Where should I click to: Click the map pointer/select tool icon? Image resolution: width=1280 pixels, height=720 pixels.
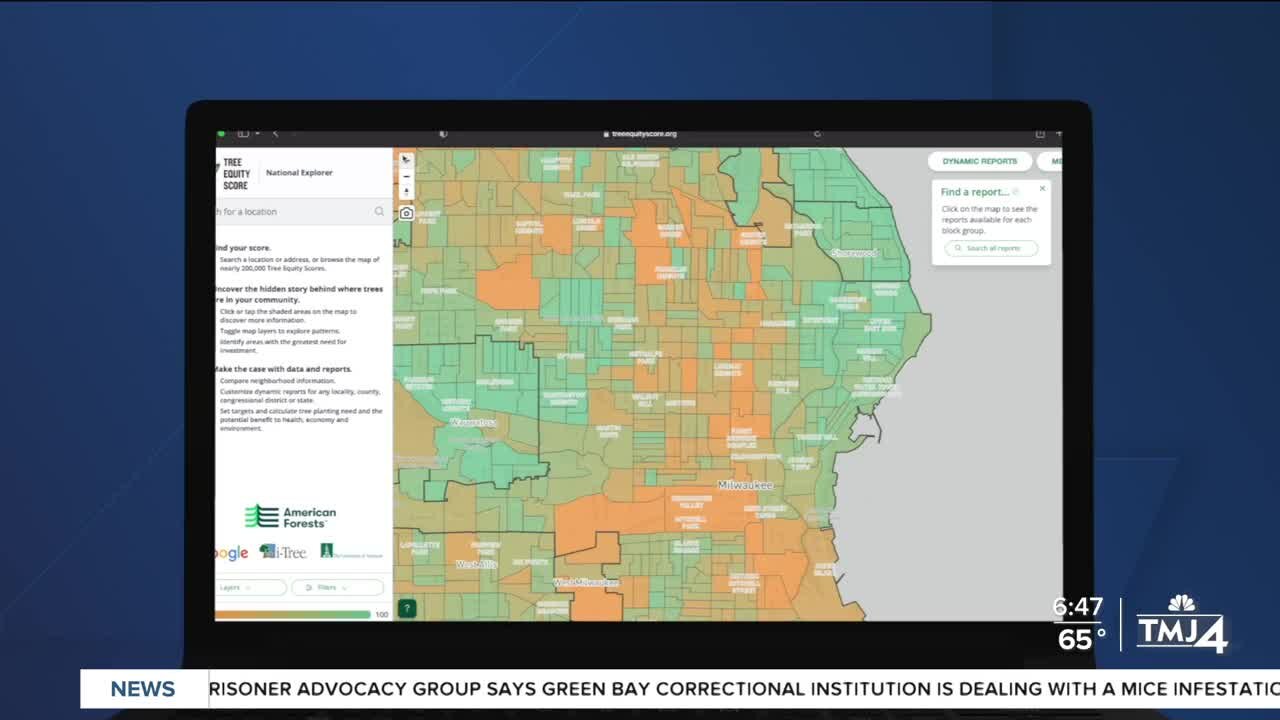pos(406,160)
